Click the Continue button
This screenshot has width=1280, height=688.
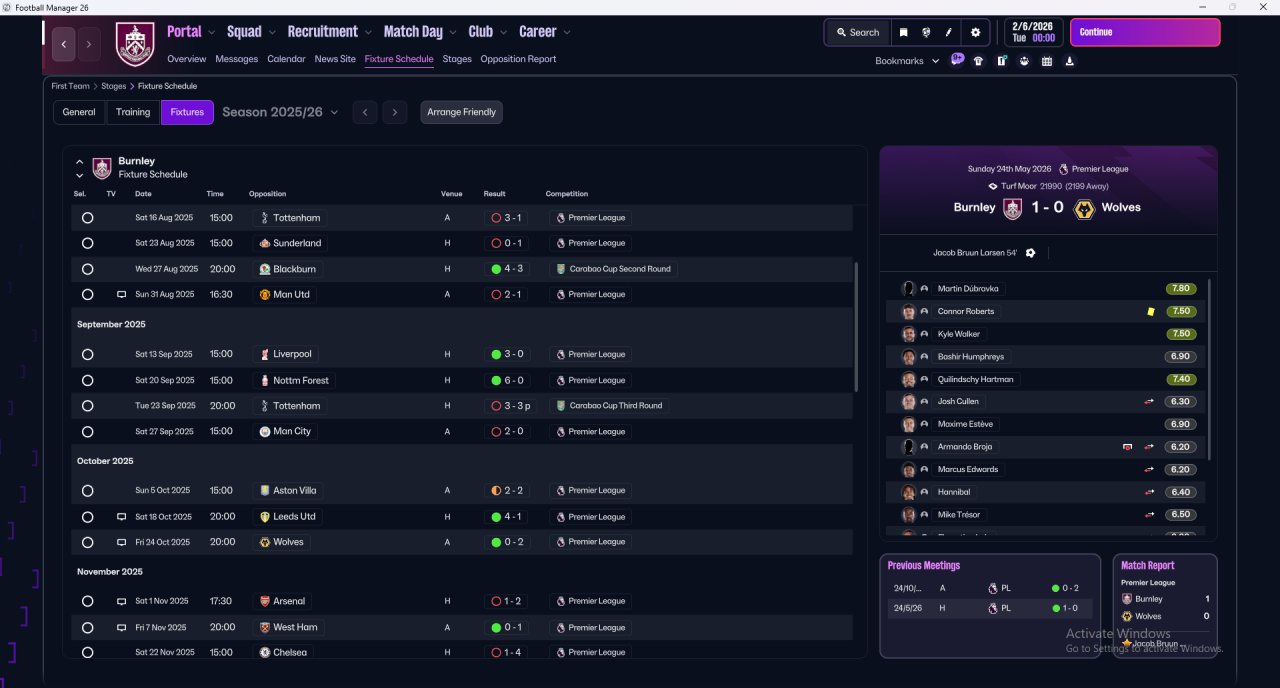point(1145,32)
